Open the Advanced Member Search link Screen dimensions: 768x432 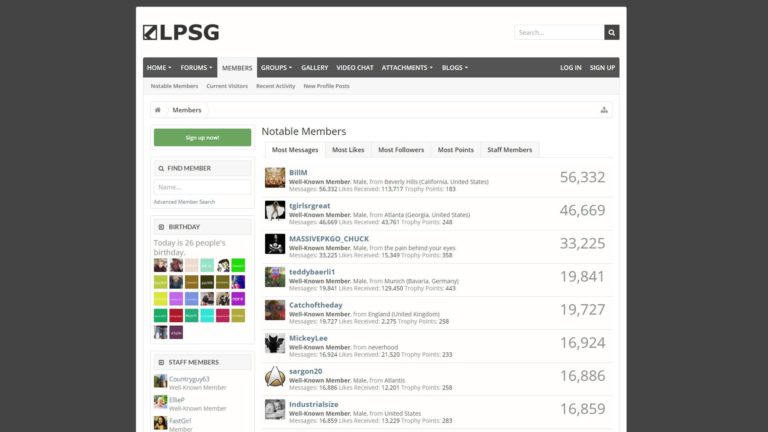click(x=184, y=202)
